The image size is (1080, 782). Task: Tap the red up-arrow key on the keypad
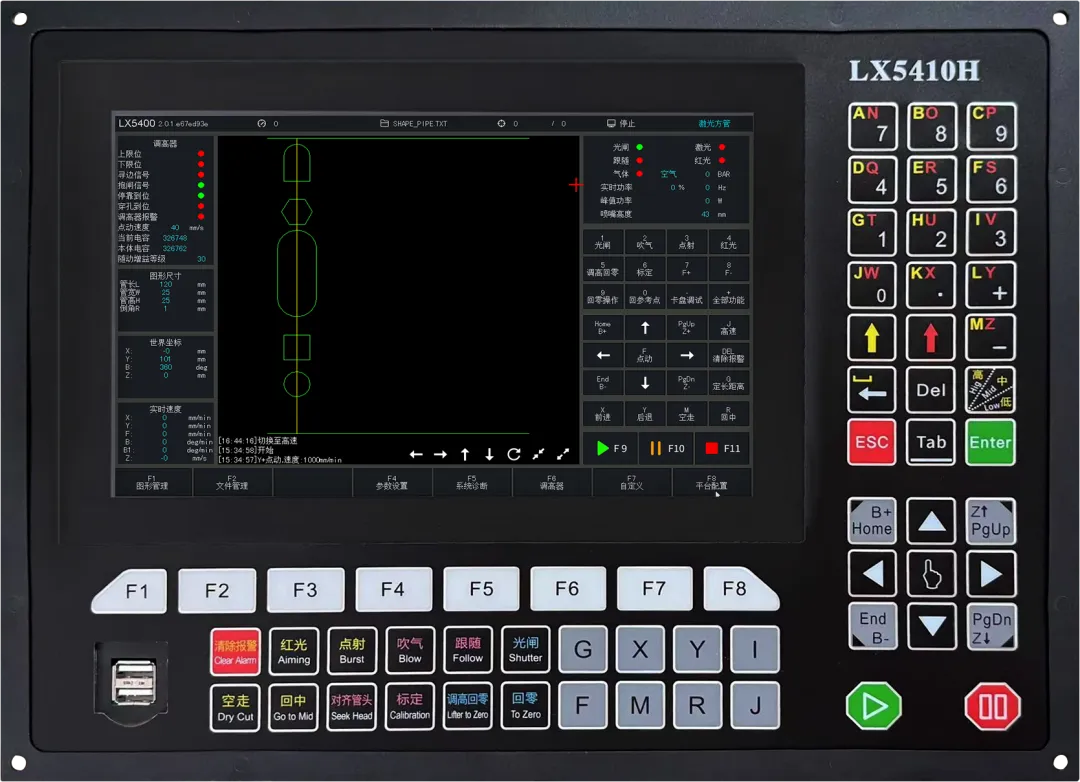[931, 338]
